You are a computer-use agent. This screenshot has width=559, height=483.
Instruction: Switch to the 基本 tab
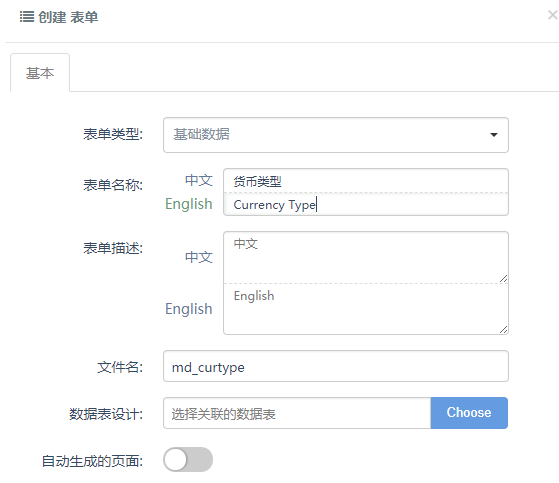pyautogui.click(x=40, y=73)
